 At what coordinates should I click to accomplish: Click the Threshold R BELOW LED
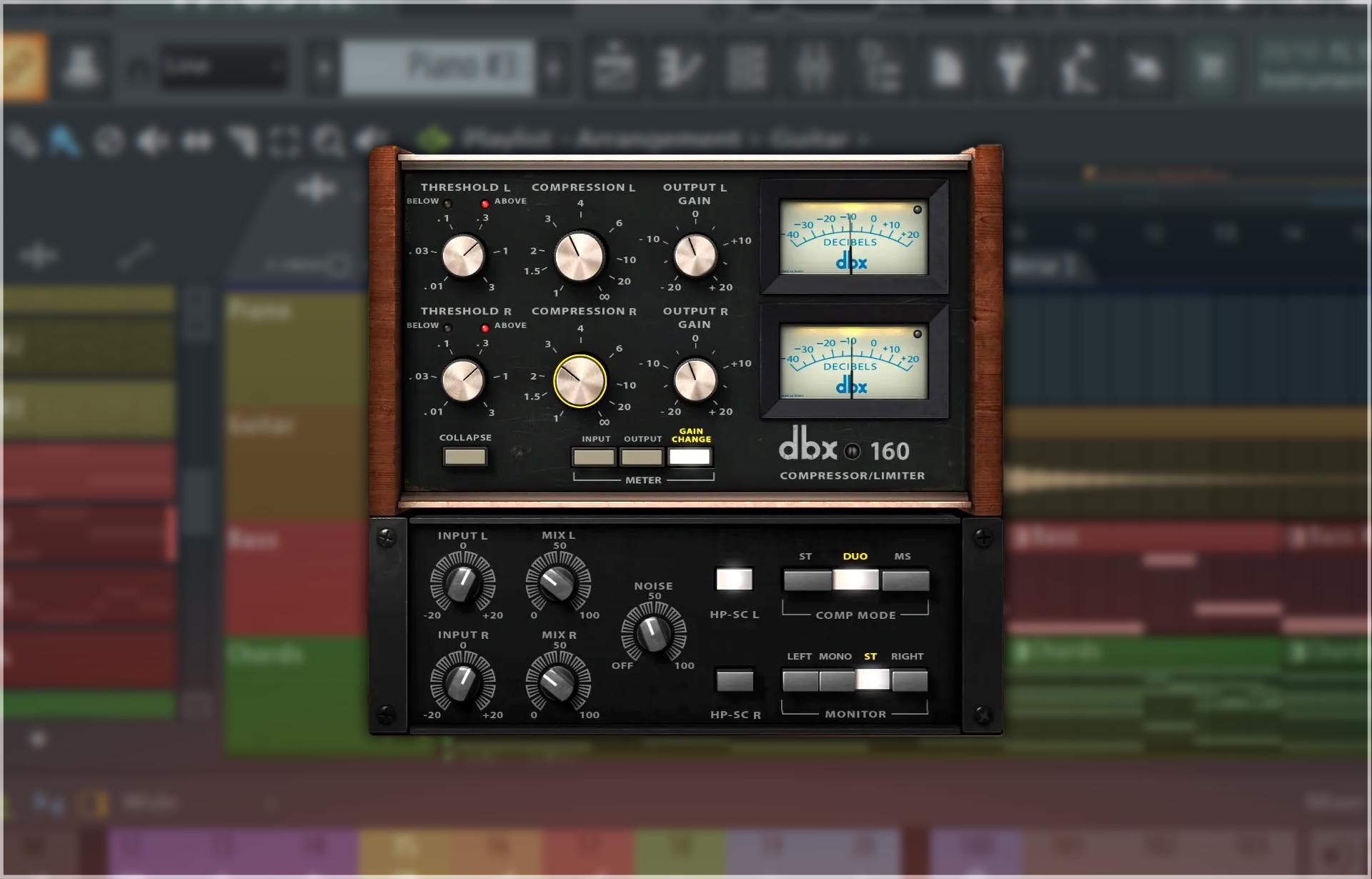448,328
